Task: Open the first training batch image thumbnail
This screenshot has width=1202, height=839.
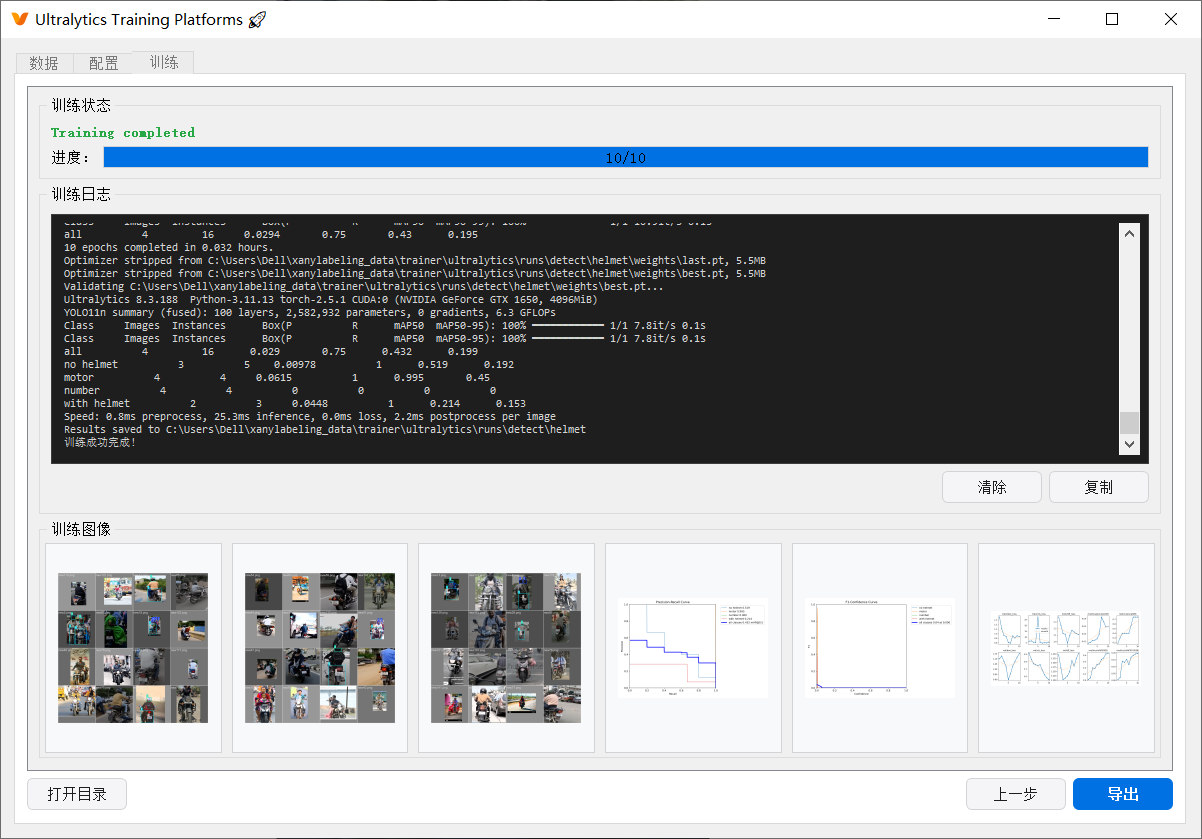Action: pyautogui.click(x=133, y=648)
